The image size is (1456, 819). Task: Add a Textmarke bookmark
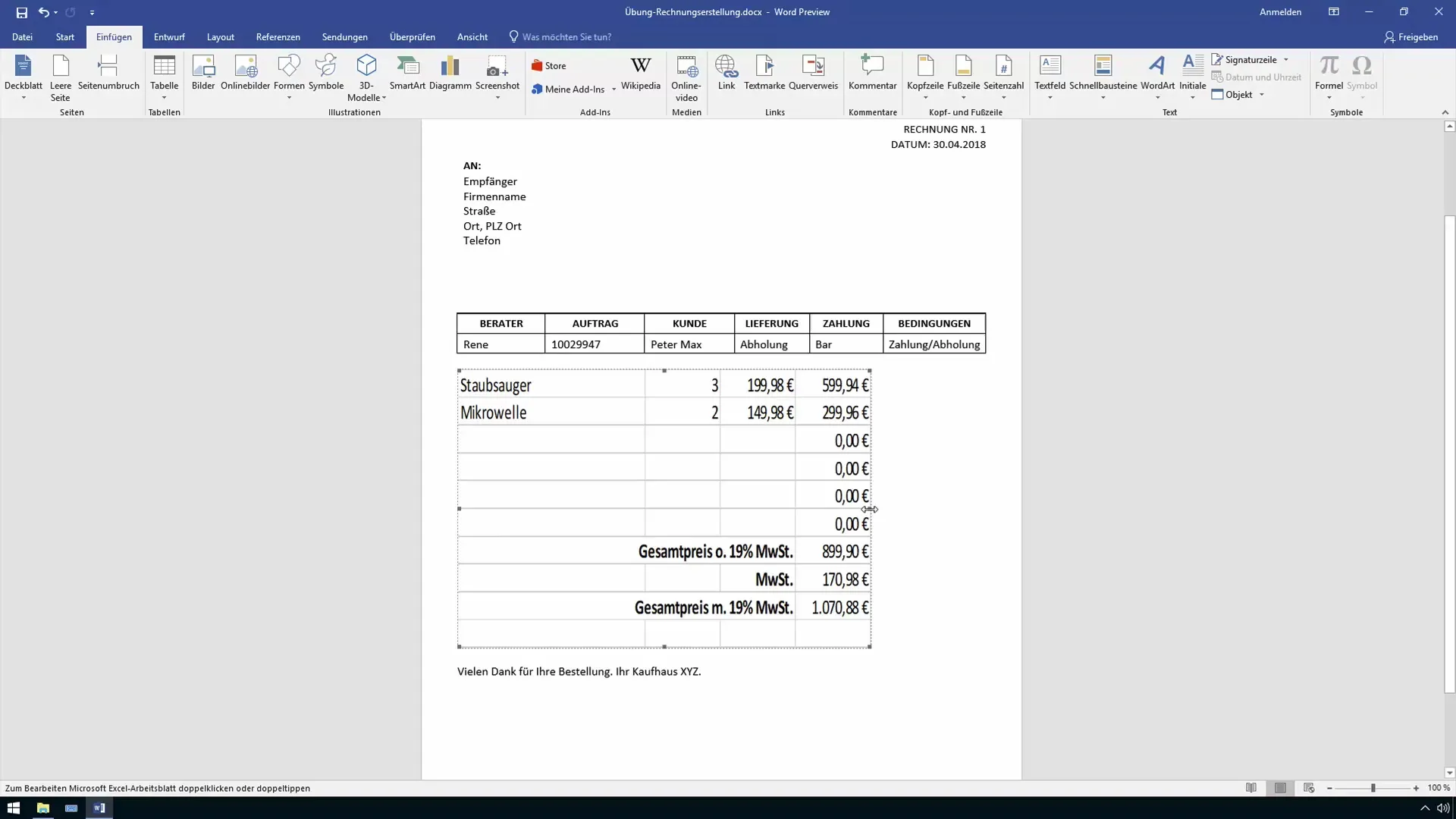coord(764,74)
